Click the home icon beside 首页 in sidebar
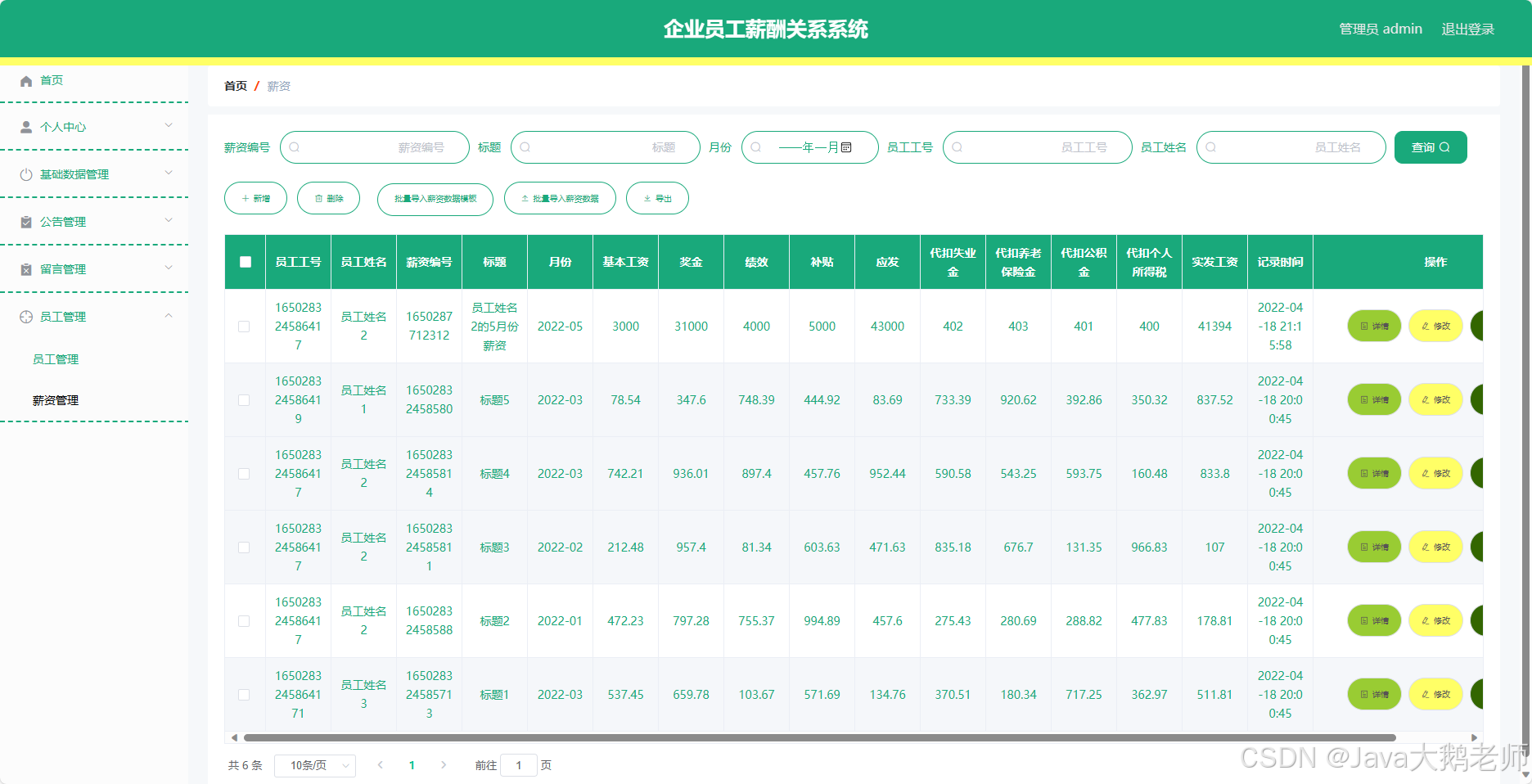Screen dimensions: 1532x784 click(25, 80)
